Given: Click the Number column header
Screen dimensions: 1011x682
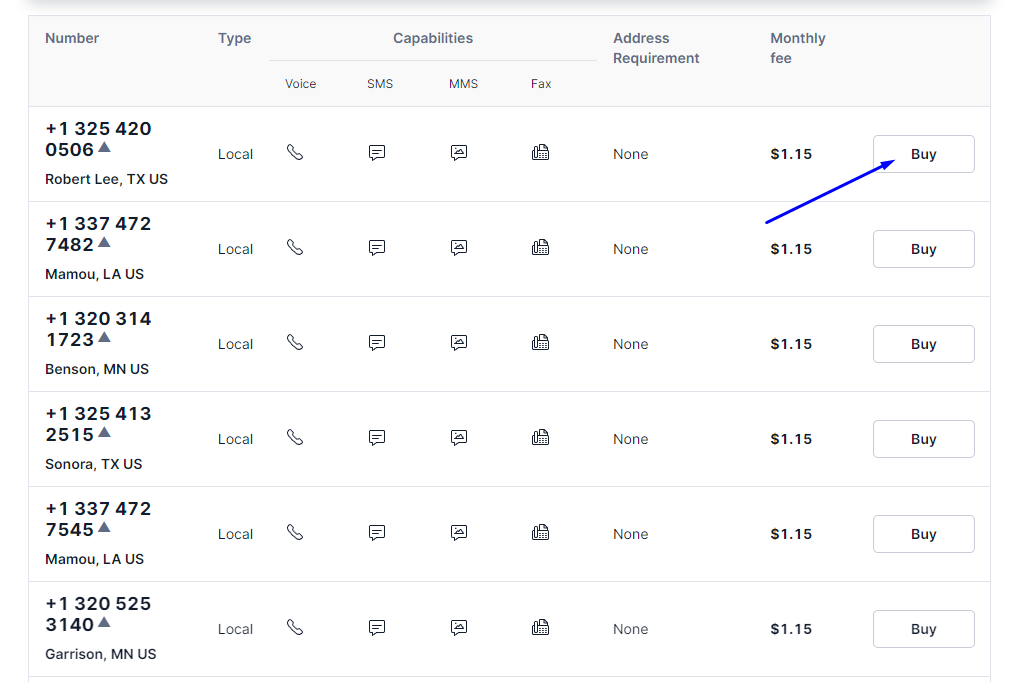Looking at the screenshot, I should pyautogui.click(x=72, y=38).
